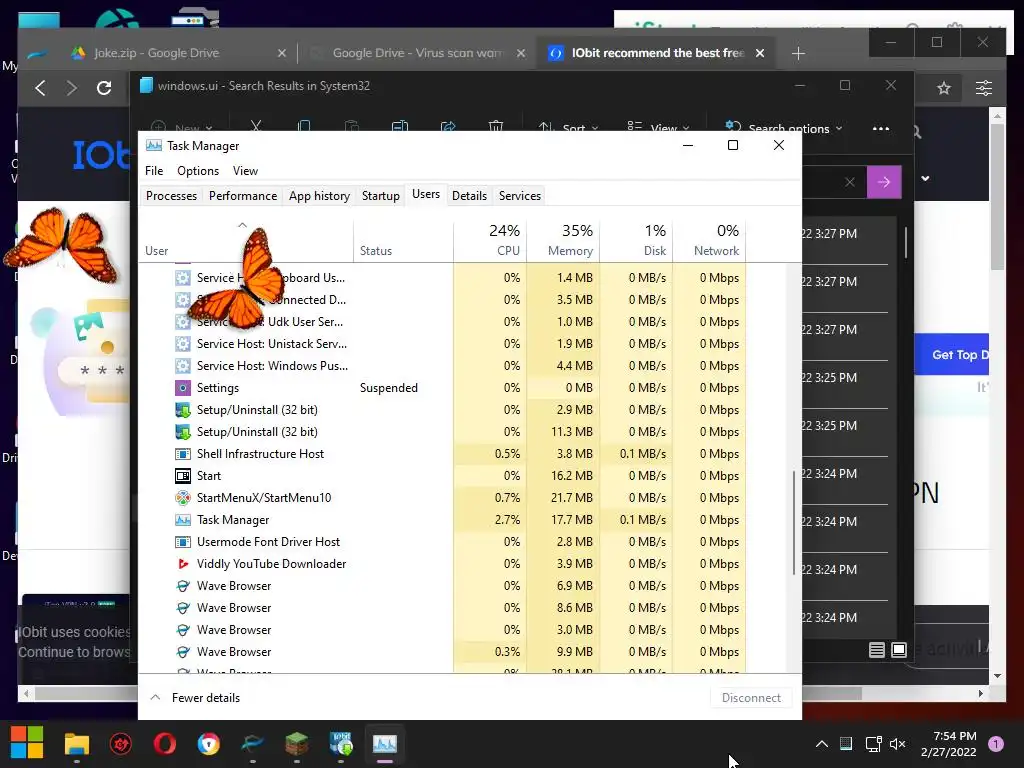Clear the File Explorer search box
Viewport: 1024px width, 768px height.
850,182
